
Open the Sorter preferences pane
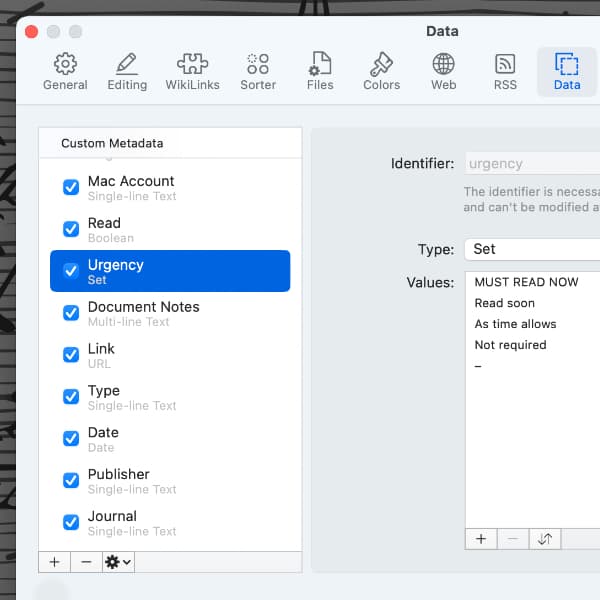click(258, 72)
